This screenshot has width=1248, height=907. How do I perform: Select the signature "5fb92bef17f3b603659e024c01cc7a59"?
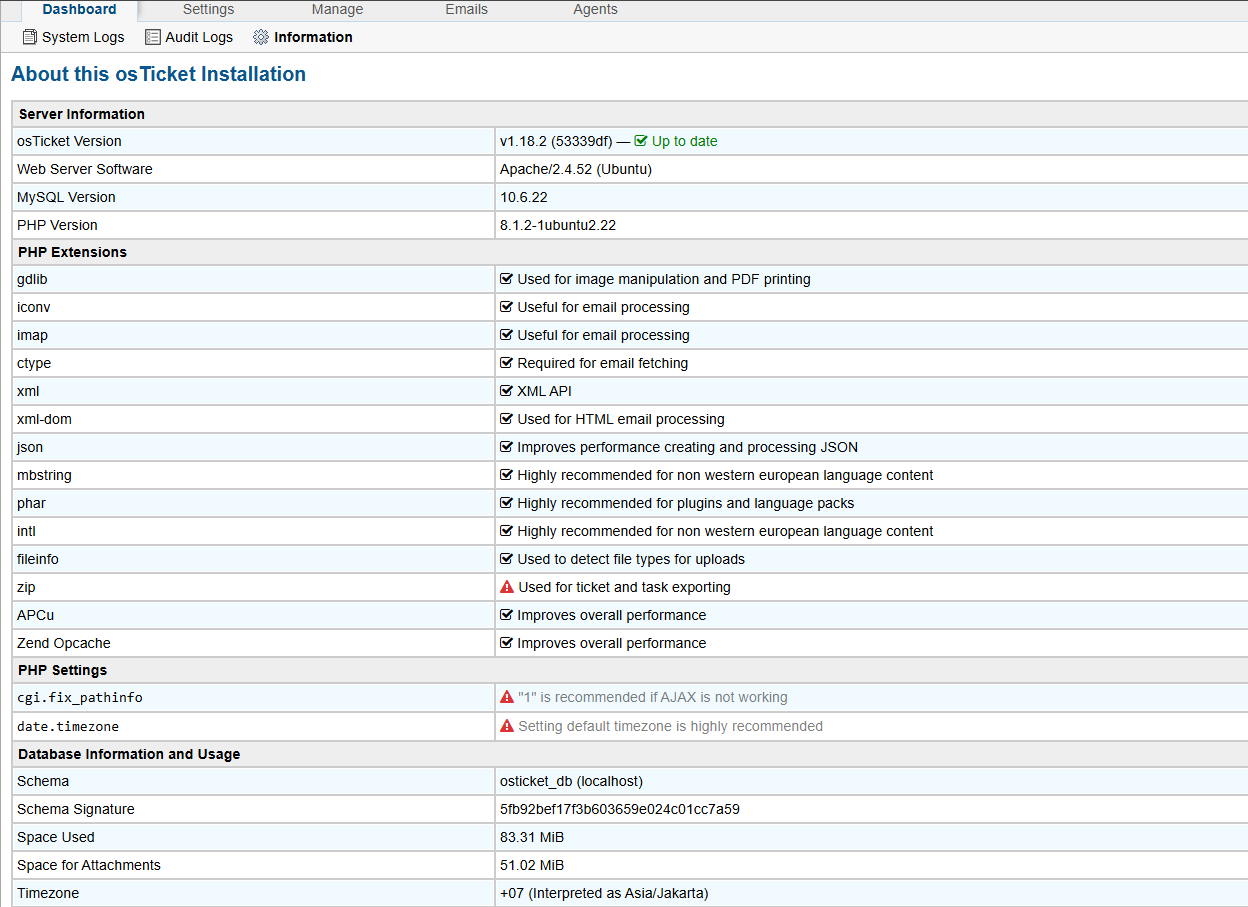(x=620, y=809)
